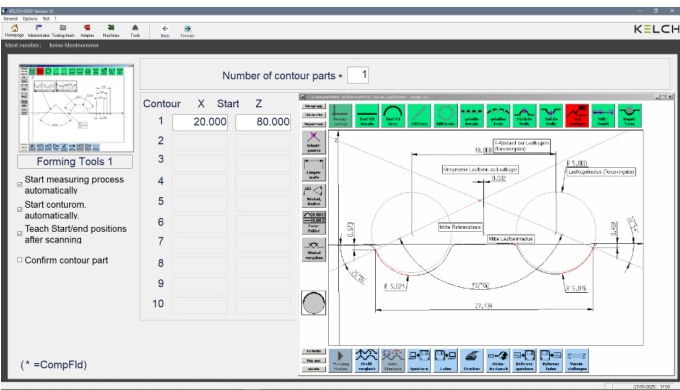680x390 pixels.
Task: Click the Forming Tools 1 button
Action: click(x=75, y=162)
